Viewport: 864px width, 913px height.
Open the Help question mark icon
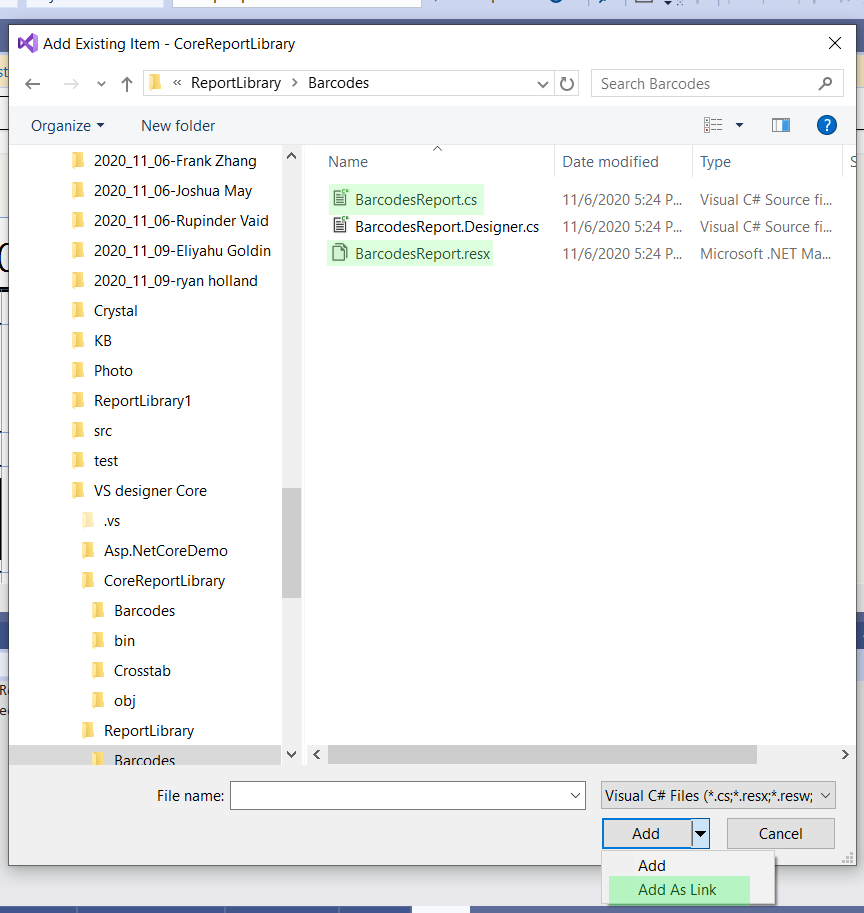(827, 125)
